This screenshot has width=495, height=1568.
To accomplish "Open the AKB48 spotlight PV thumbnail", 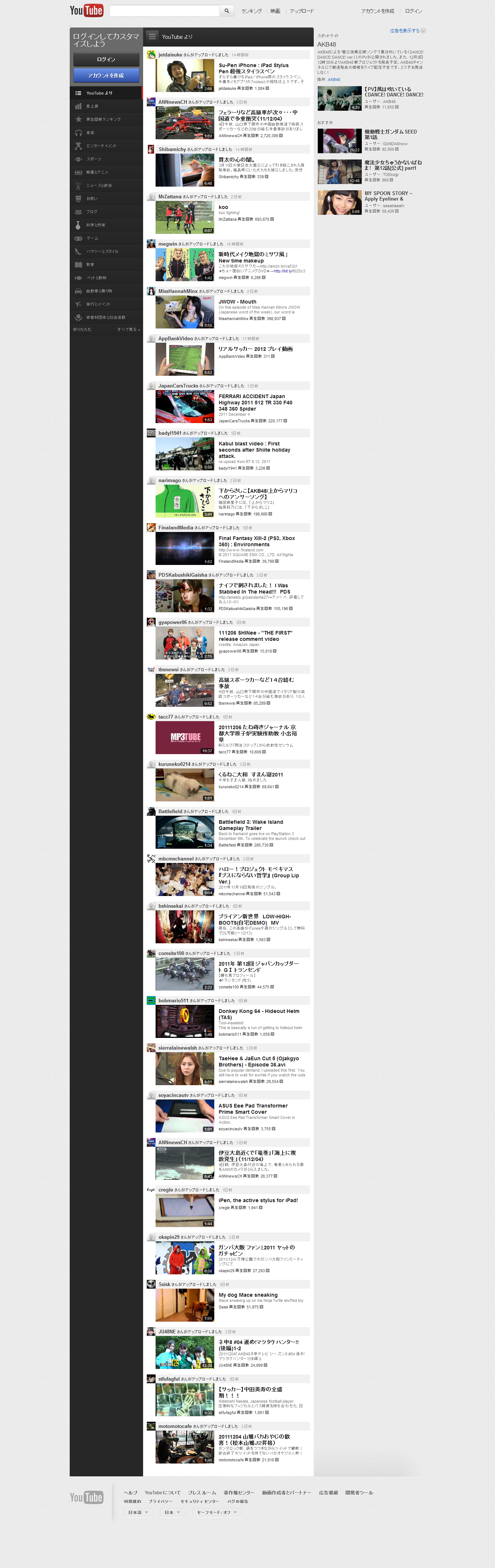I will [x=339, y=98].
